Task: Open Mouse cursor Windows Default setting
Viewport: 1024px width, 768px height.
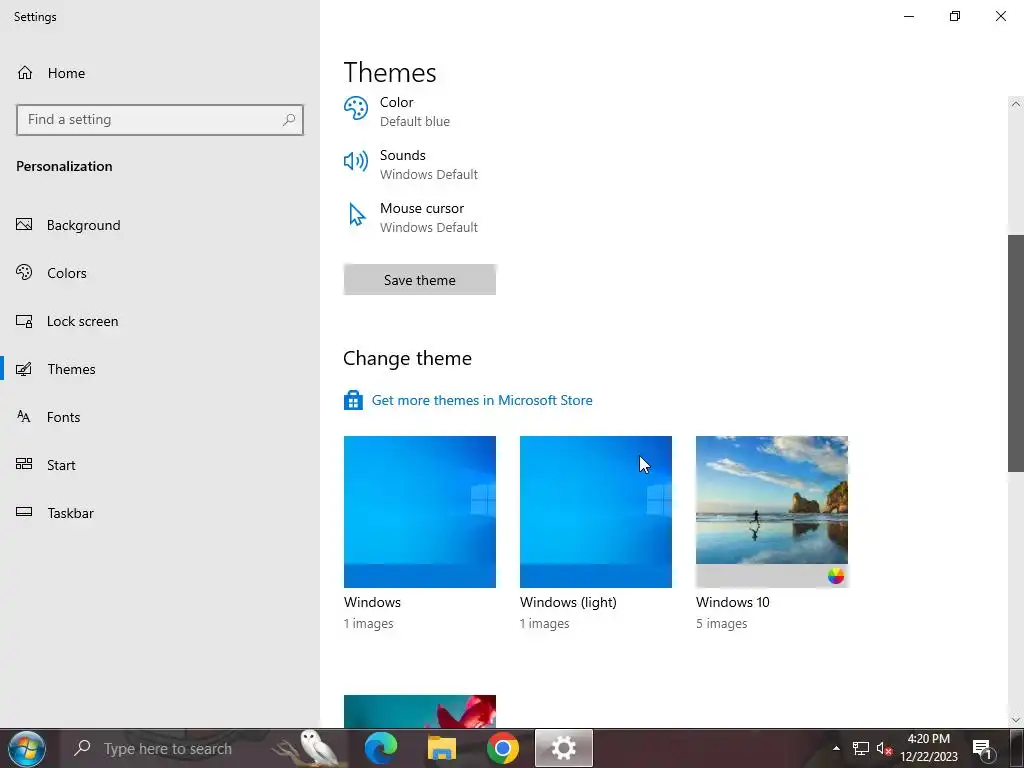Action: (428, 217)
